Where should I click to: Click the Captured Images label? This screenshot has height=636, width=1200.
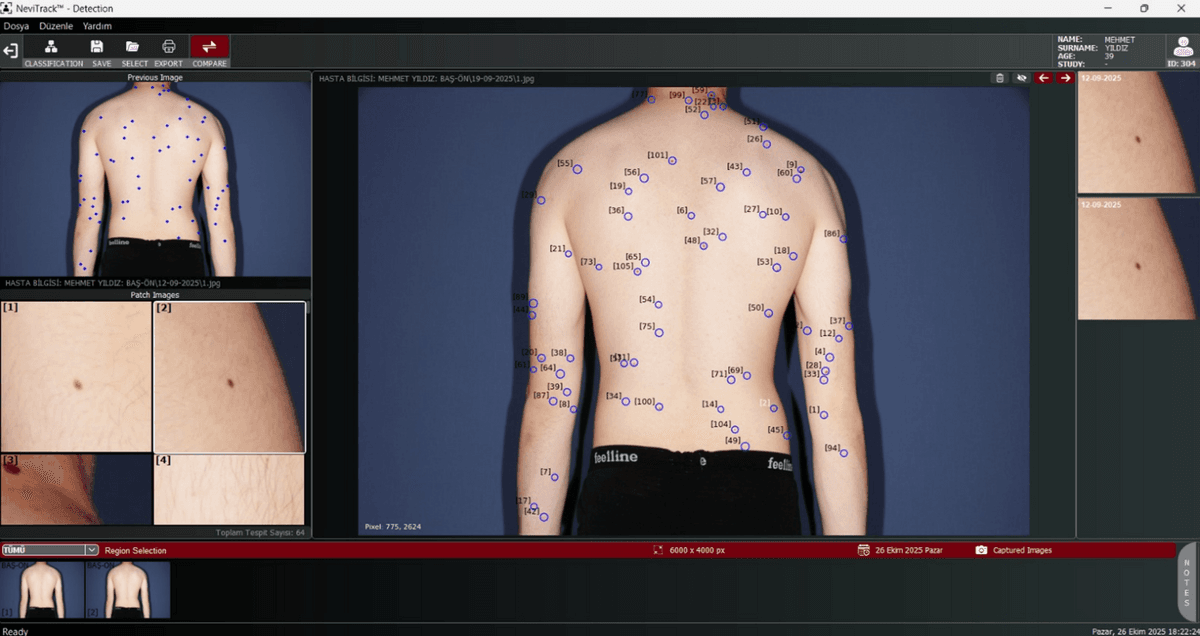(x=1022, y=551)
